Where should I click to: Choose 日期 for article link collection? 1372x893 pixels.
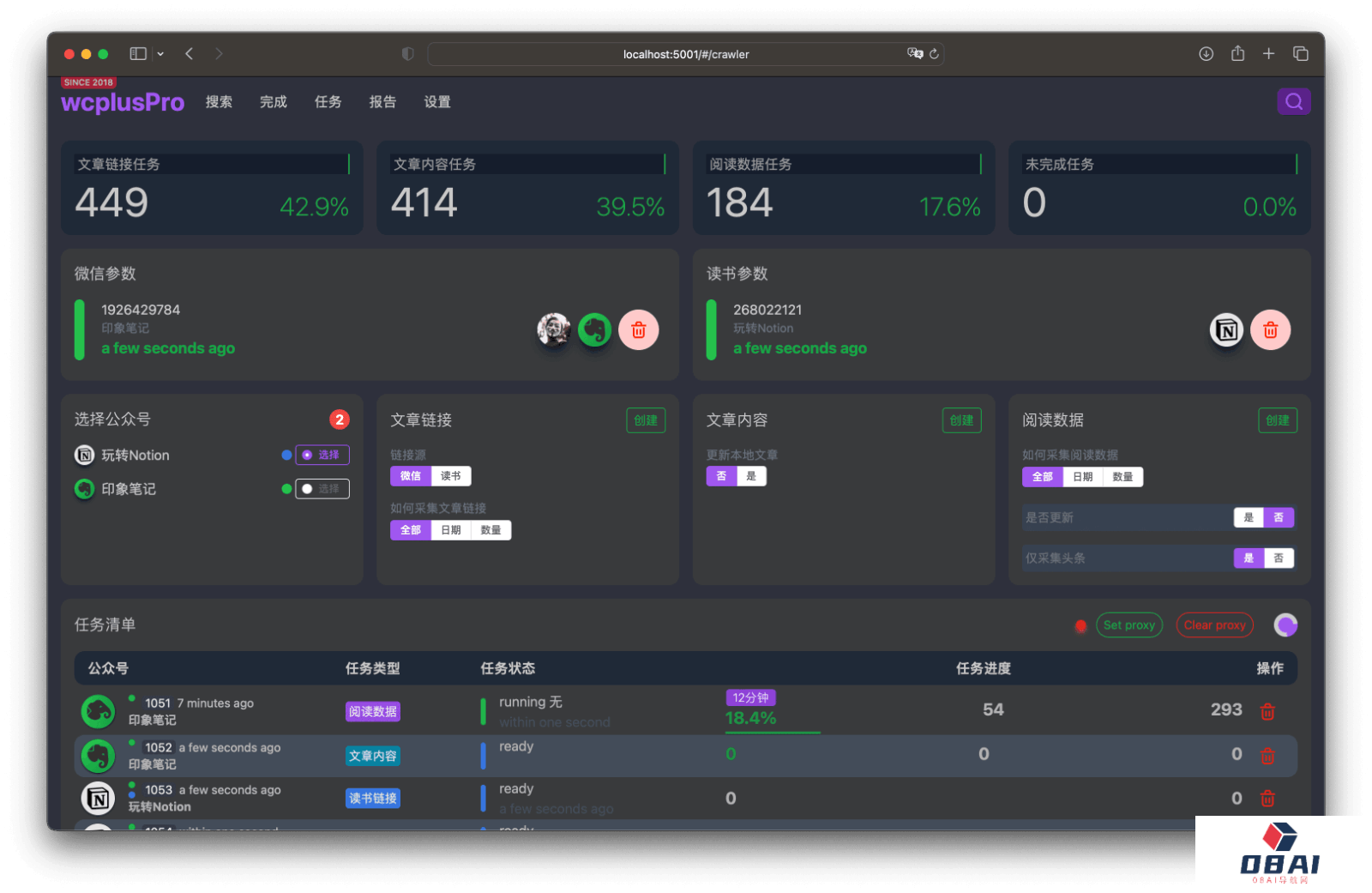click(451, 530)
